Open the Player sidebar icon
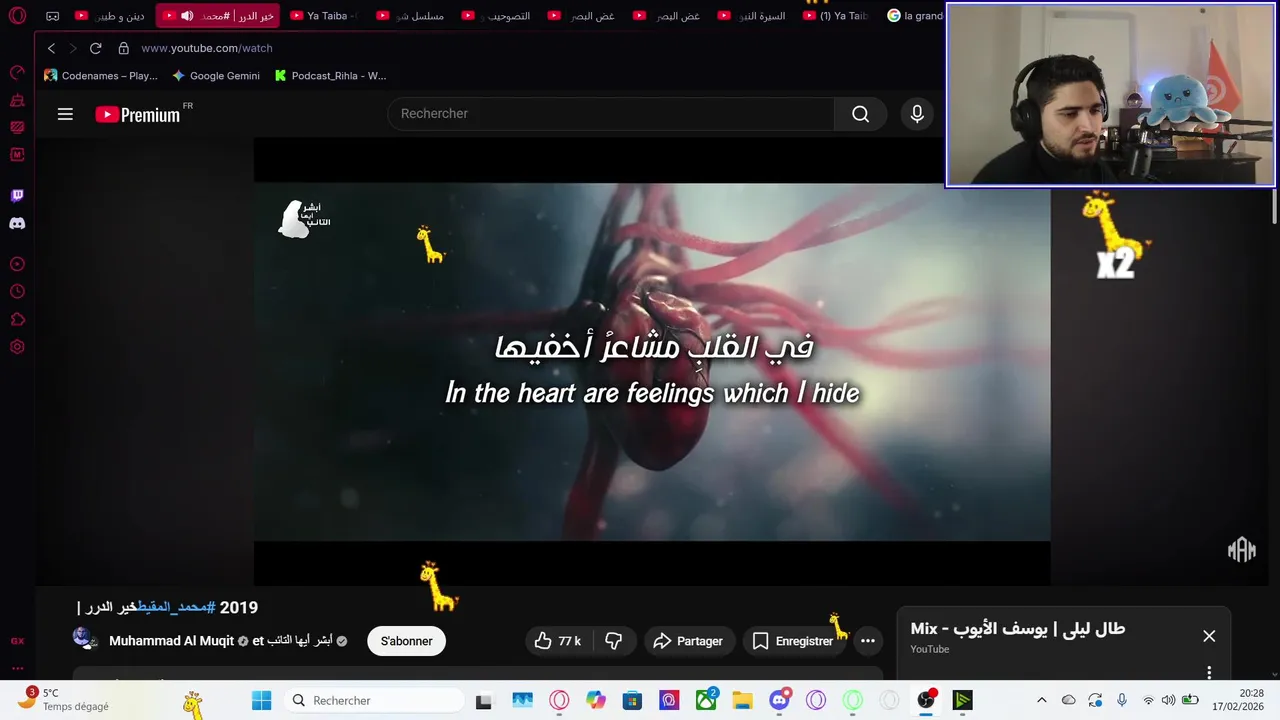 [17, 264]
